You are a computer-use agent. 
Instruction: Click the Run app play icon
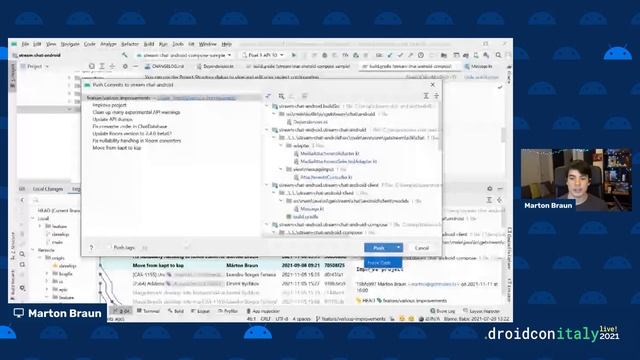pos(293,55)
